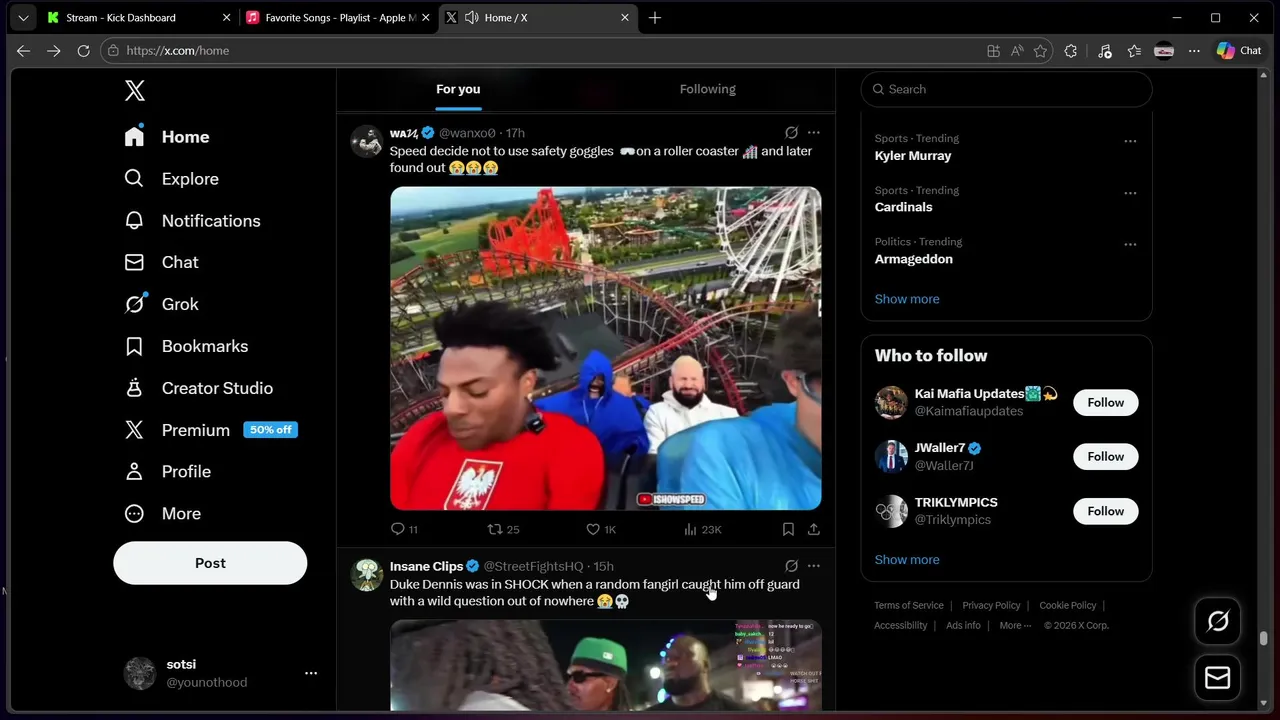Open more options on Insane Clips post
The image size is (1280, 720).
click(814, 566)
